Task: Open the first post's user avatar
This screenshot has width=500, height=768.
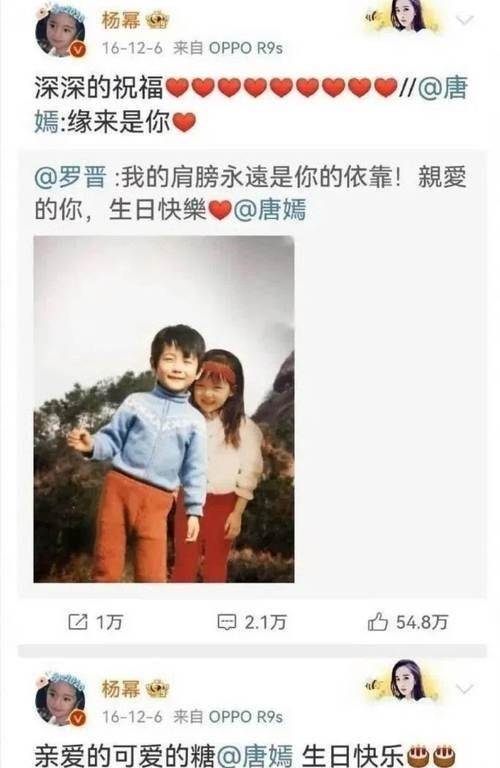Action: pyautogui.click(x=61, y=31)
